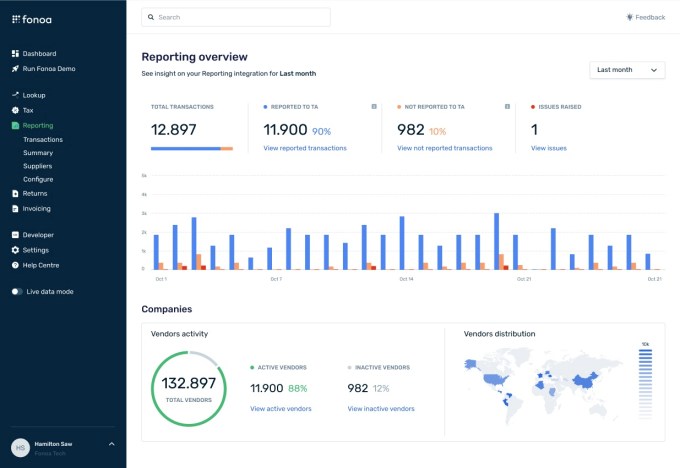Open the Help Centre icon
Screen dimensions: 680x468
(x=15, y=265)
